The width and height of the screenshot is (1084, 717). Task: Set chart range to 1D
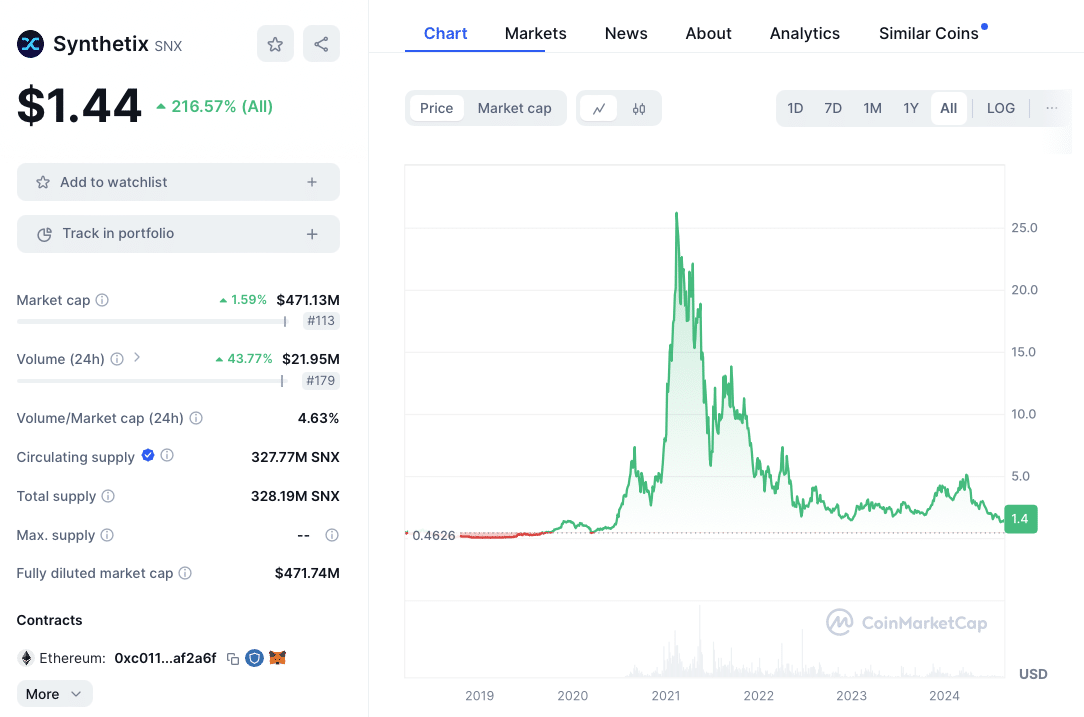[795, 109]
